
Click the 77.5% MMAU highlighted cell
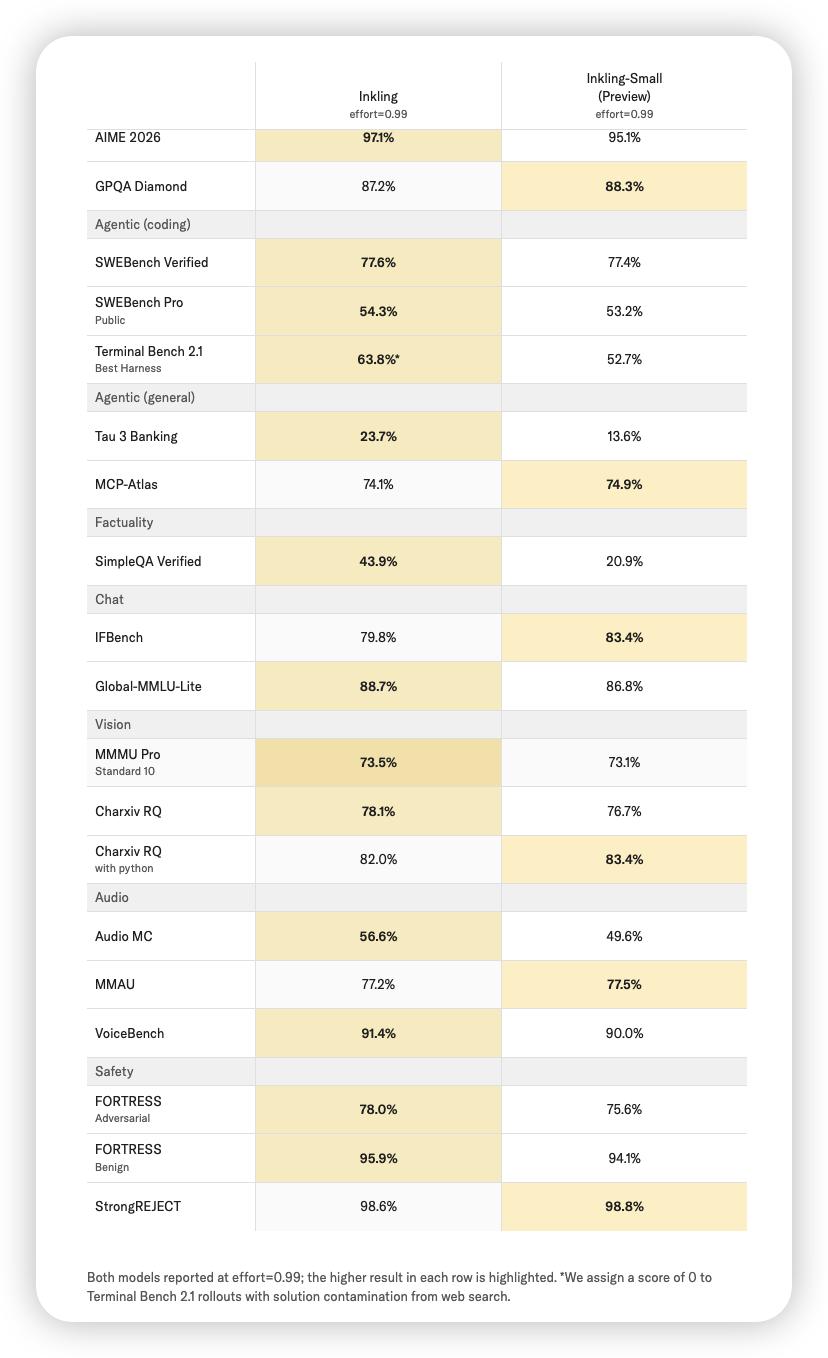tap(624, 984)
